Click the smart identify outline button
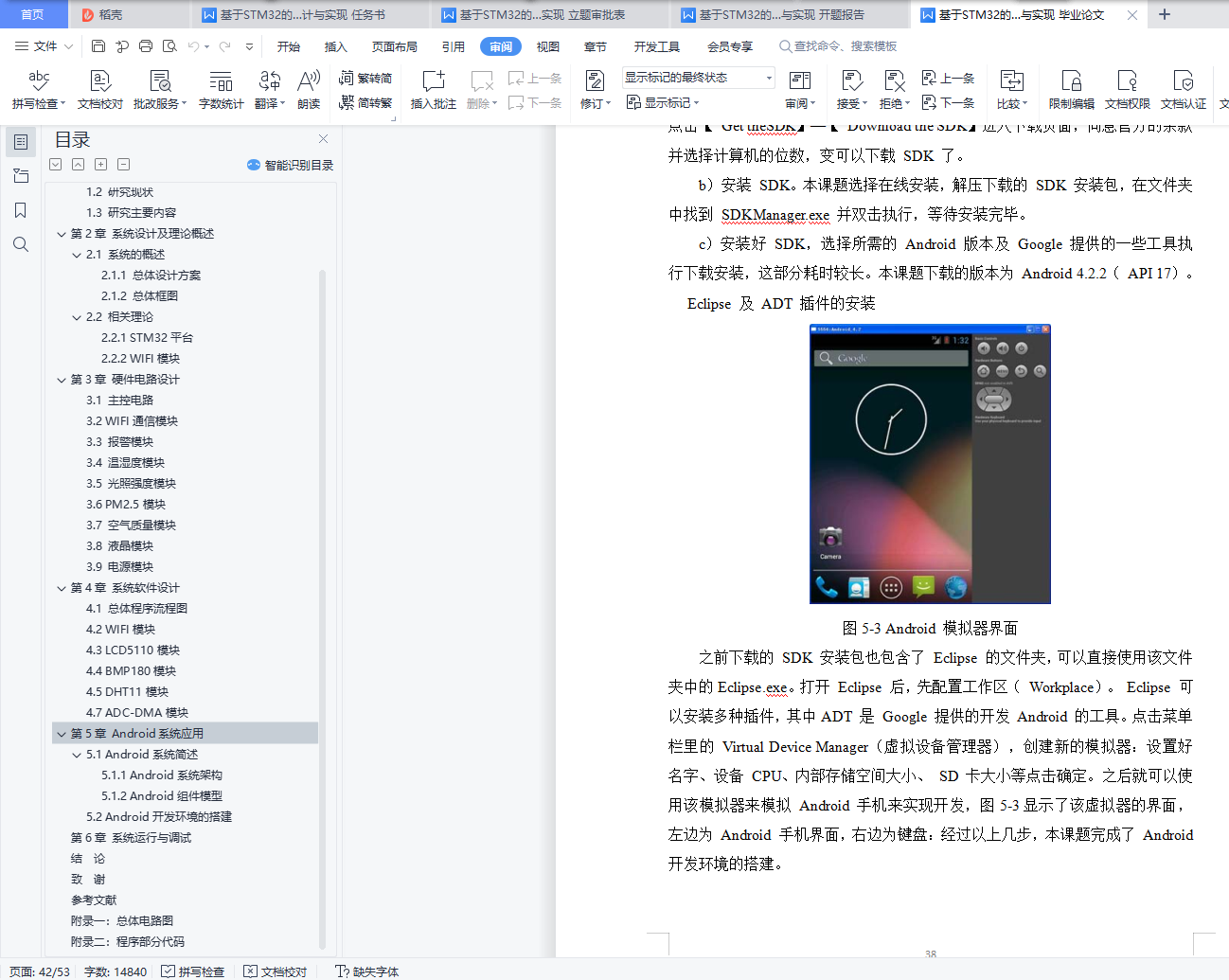 [x=290, y=165]
